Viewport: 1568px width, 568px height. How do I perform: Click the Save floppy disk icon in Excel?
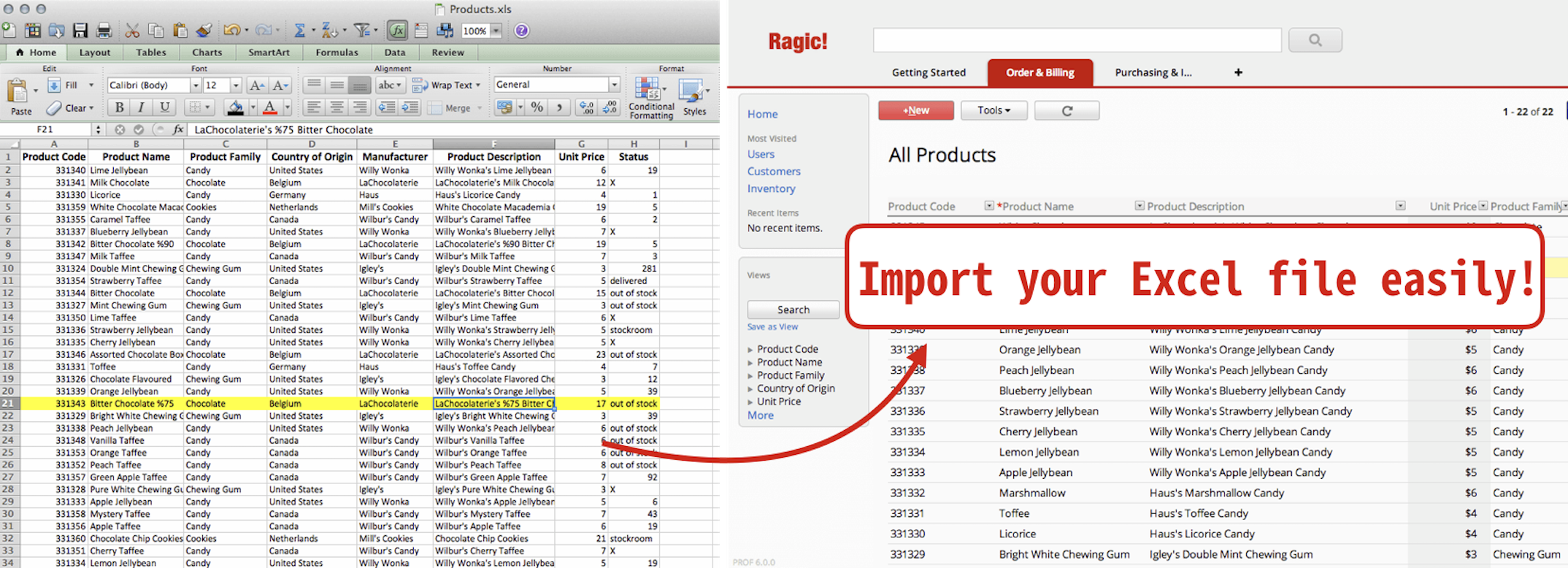80,30
